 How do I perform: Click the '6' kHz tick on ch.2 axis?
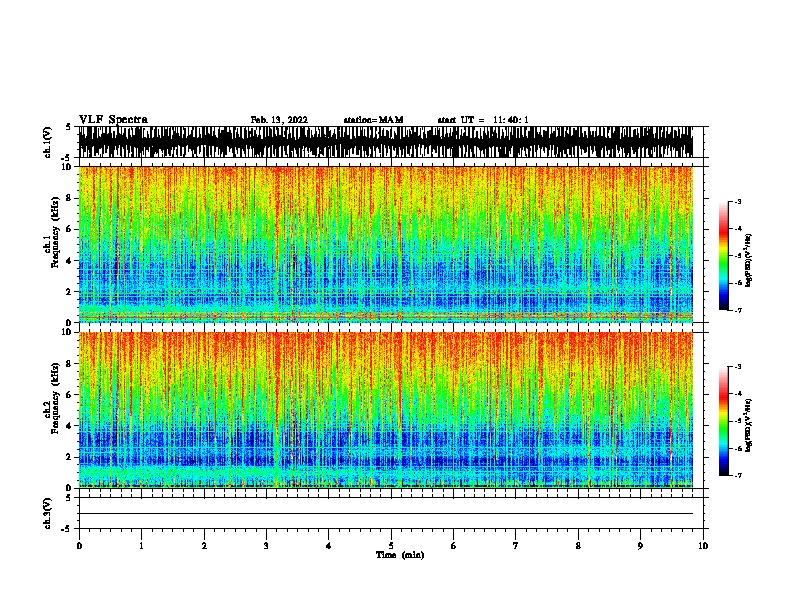70,394
